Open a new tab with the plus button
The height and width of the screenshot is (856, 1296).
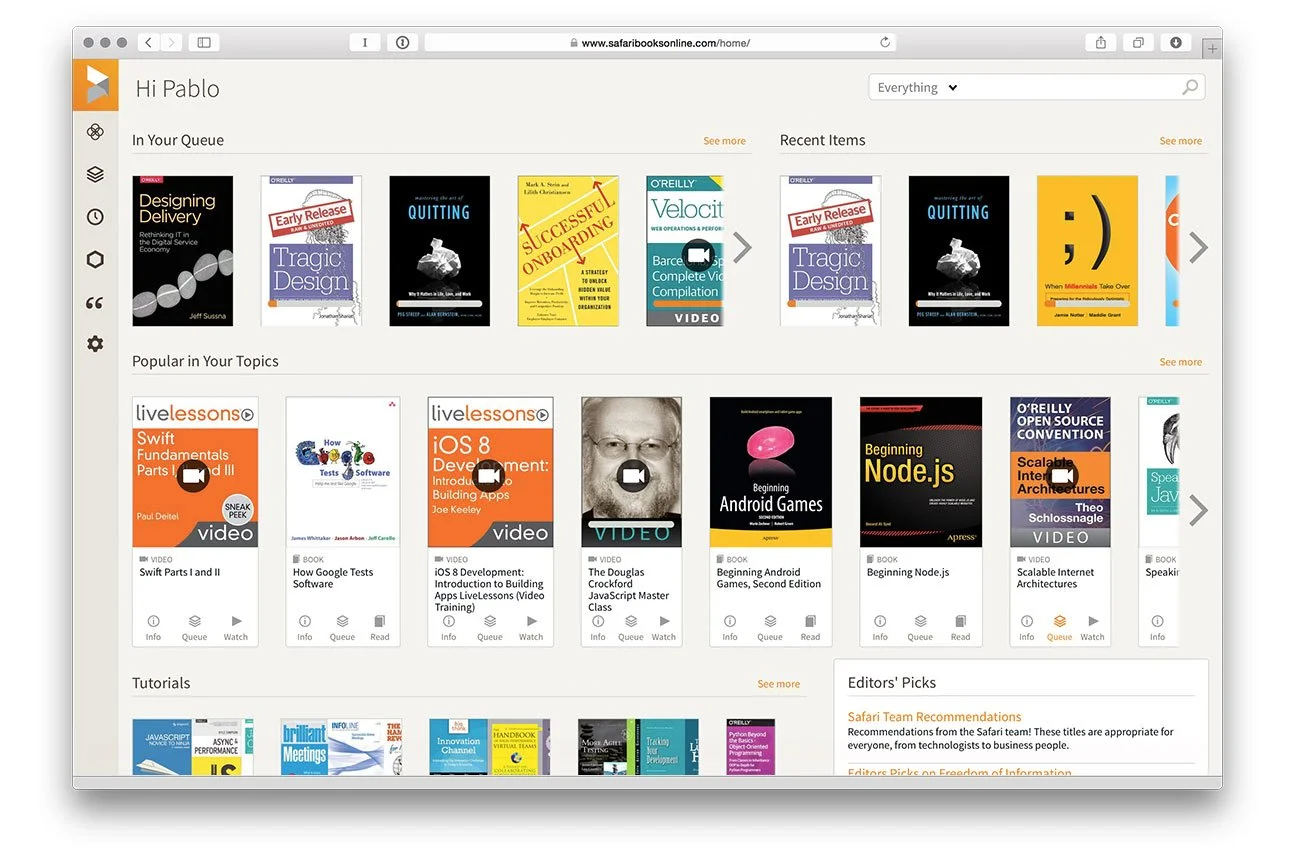pos(1212,47)
